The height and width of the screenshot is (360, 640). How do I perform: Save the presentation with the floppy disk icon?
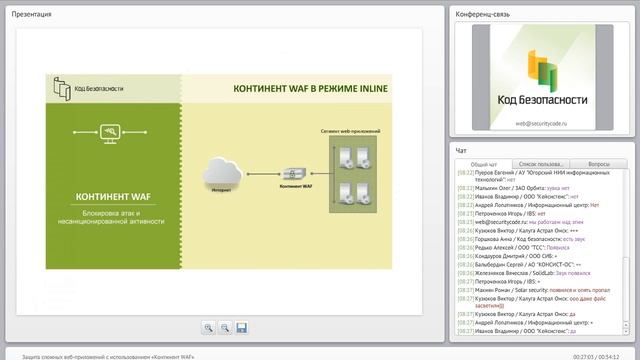pos(242,328)
